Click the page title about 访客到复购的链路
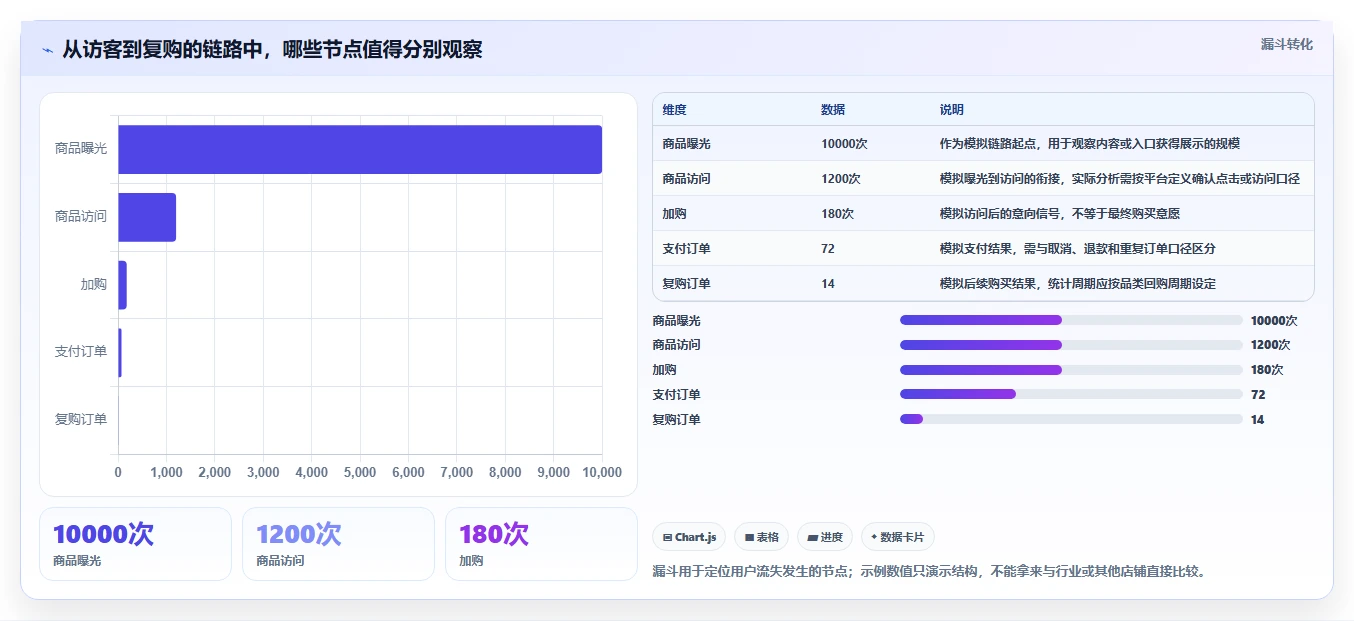Image resolution: width=1354 pixels, height=621 pixels. pyautogui.click(x=272, y=49)
